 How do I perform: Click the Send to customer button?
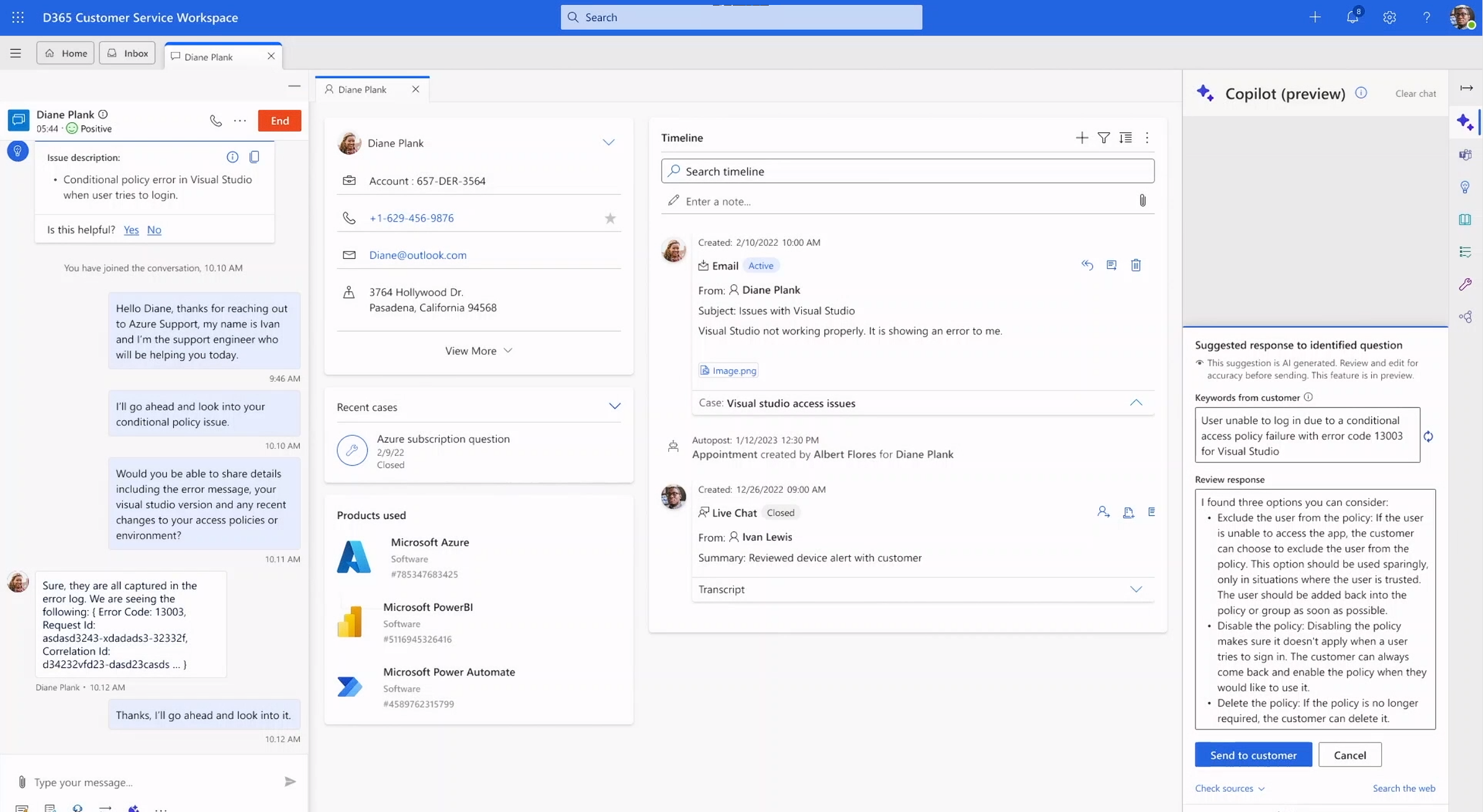[1253, 754]
